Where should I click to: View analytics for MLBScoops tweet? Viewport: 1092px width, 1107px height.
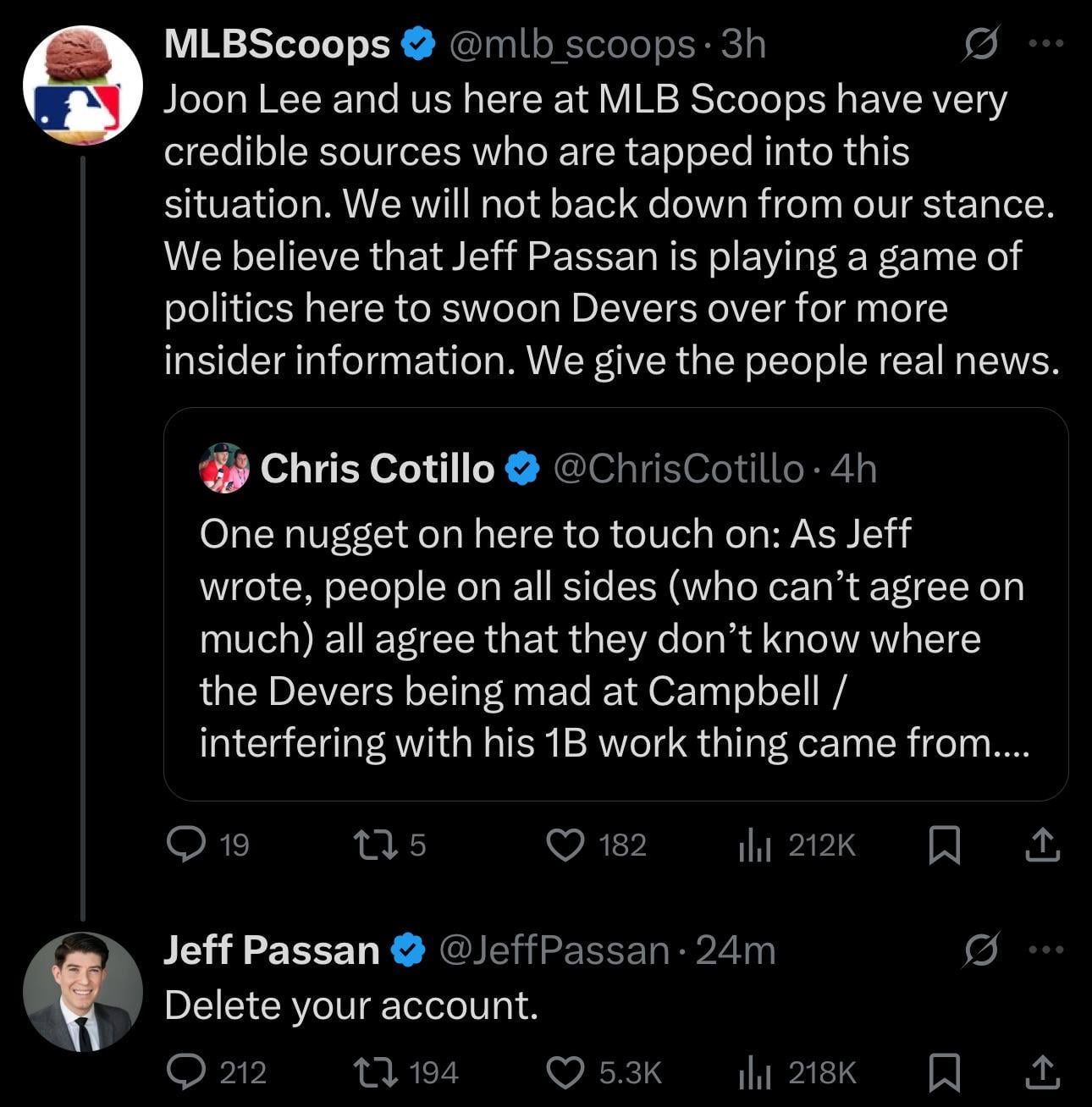tap(753, 845)
